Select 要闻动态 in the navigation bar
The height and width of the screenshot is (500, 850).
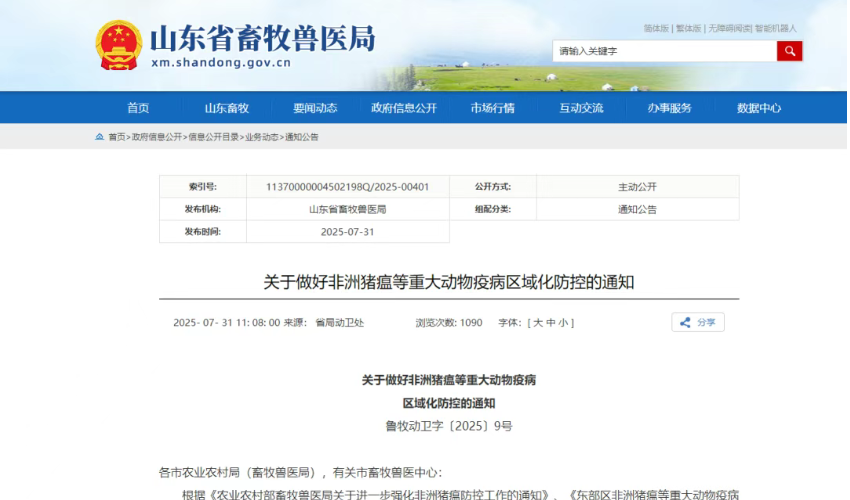pyautogui.click(x=315, y=108)
